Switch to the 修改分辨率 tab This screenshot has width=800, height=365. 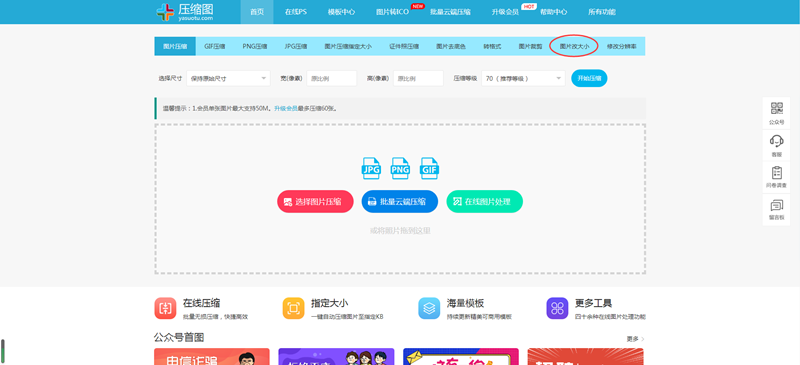tap(621, 46)
